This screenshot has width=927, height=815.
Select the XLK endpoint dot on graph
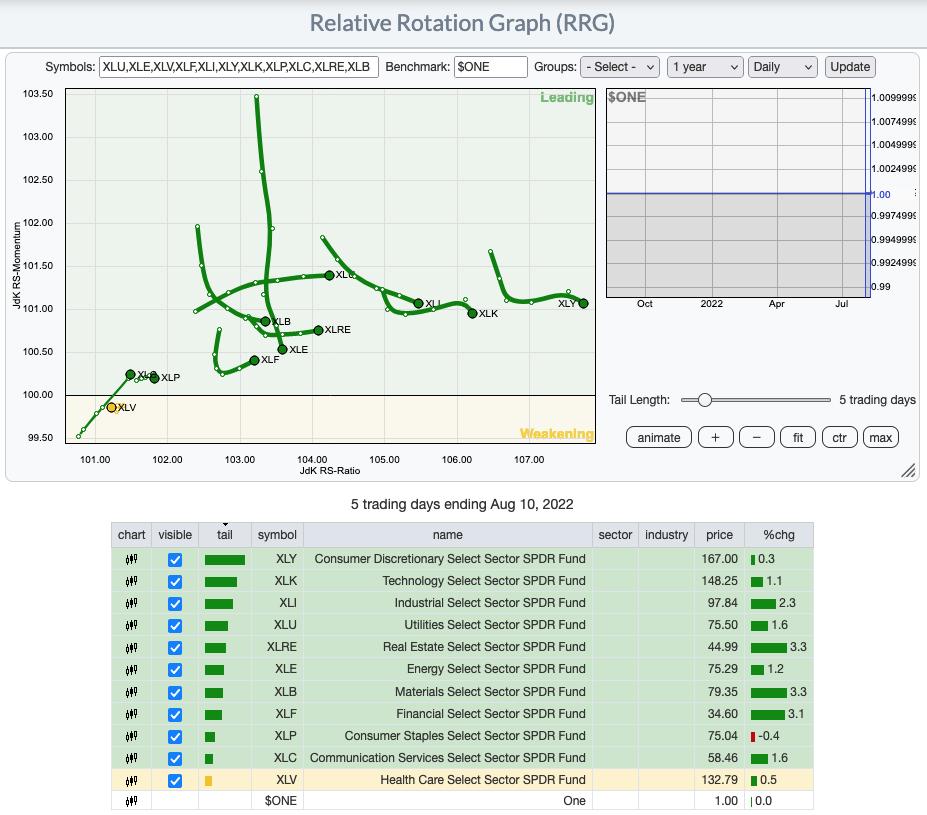pyautogui.click(x=472, y=313)
